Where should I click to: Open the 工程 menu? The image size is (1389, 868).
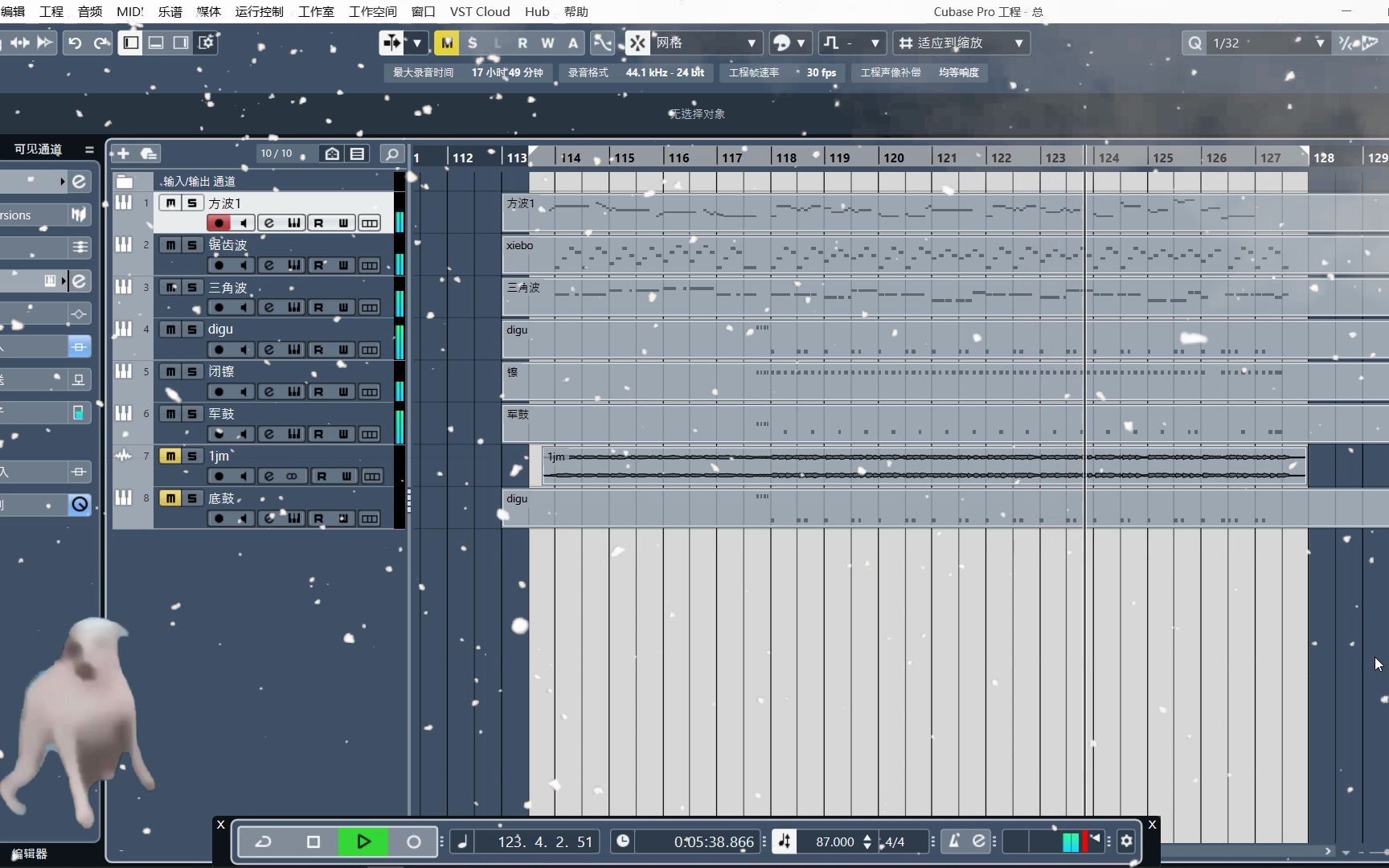(51, 11)
